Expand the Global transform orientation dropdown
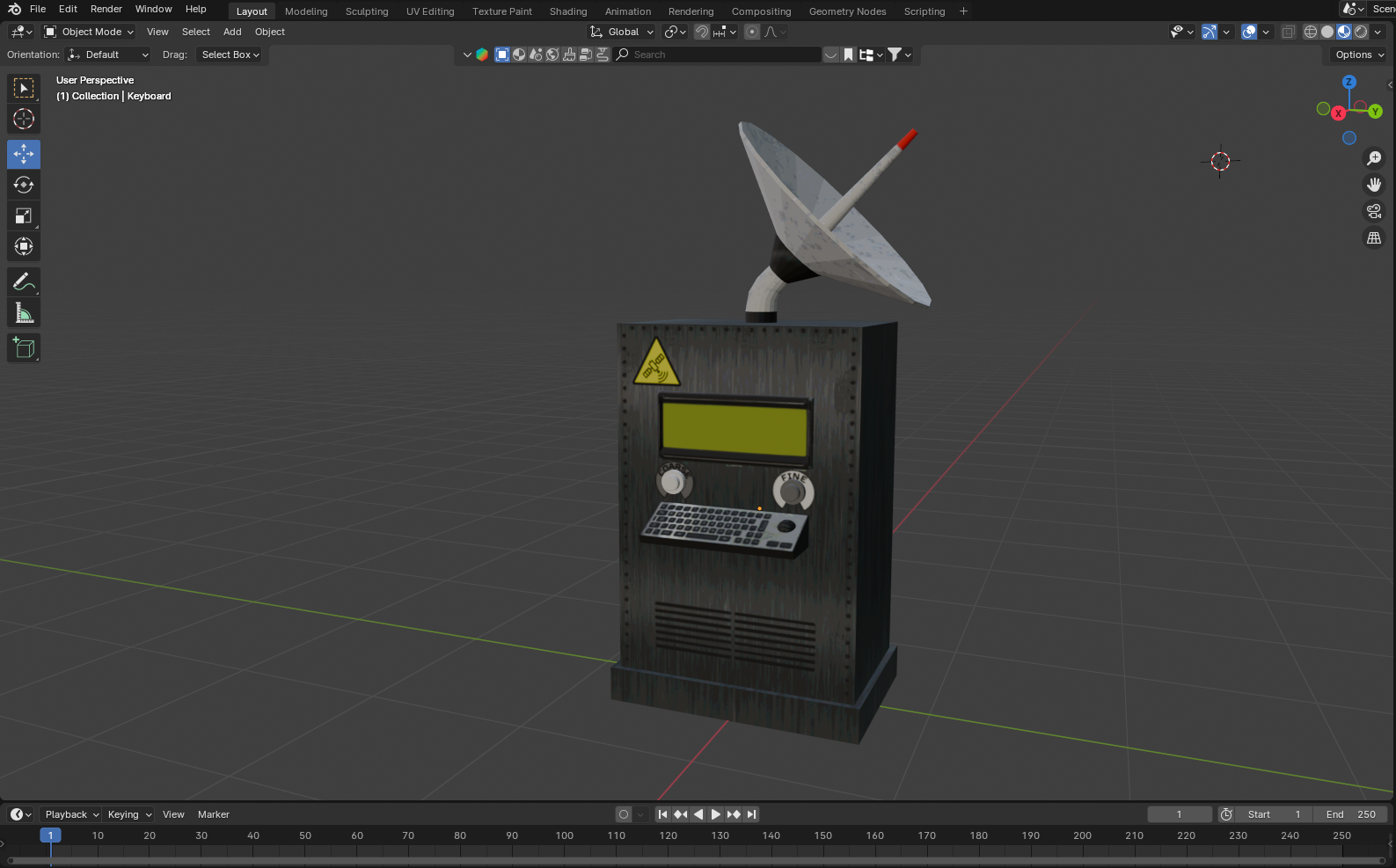Image resolution: width=1396 pixels, height=868 pixels. pyautogui.click(x=622, y=32)
